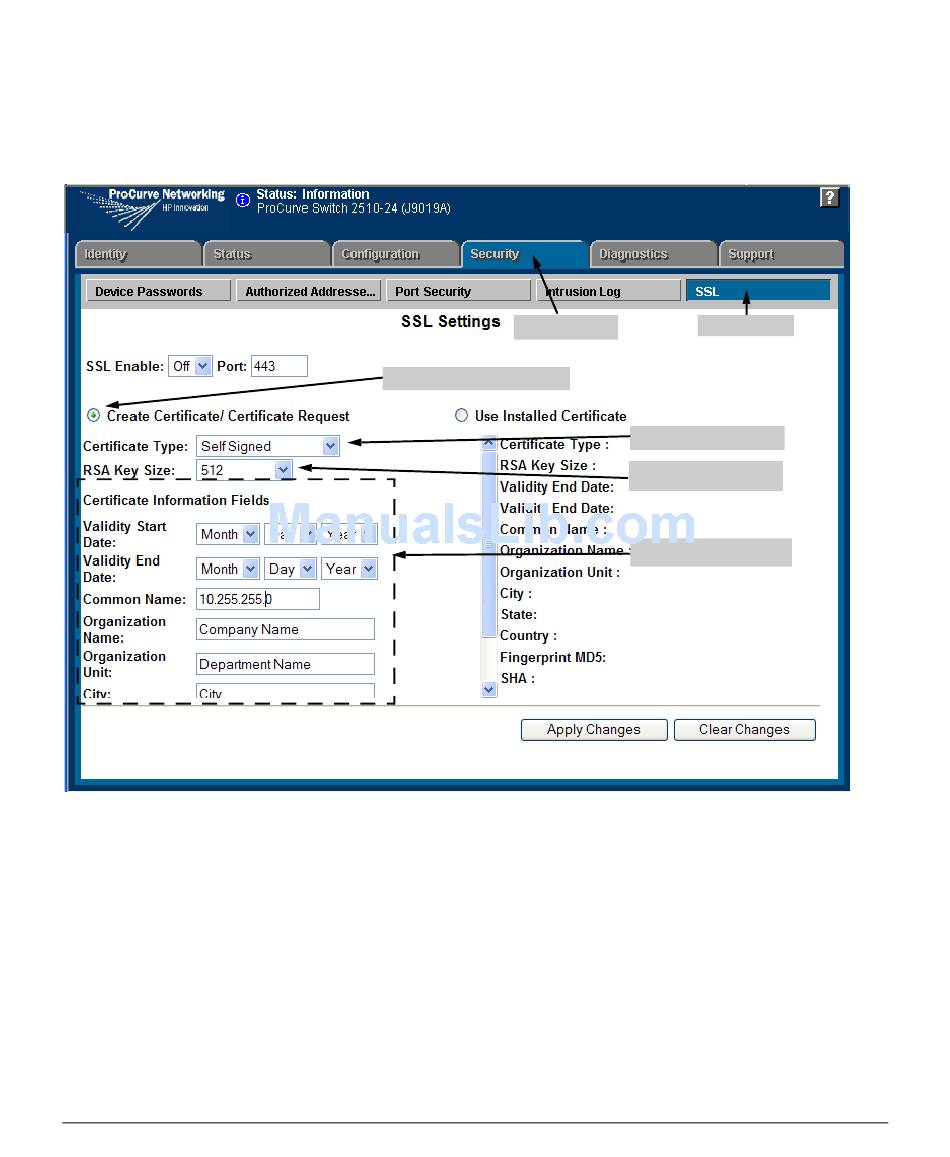The image size is (950, 1157).
Task: Open the Validity Start Date Month dropdown
Action: click(x=228, y=533)
